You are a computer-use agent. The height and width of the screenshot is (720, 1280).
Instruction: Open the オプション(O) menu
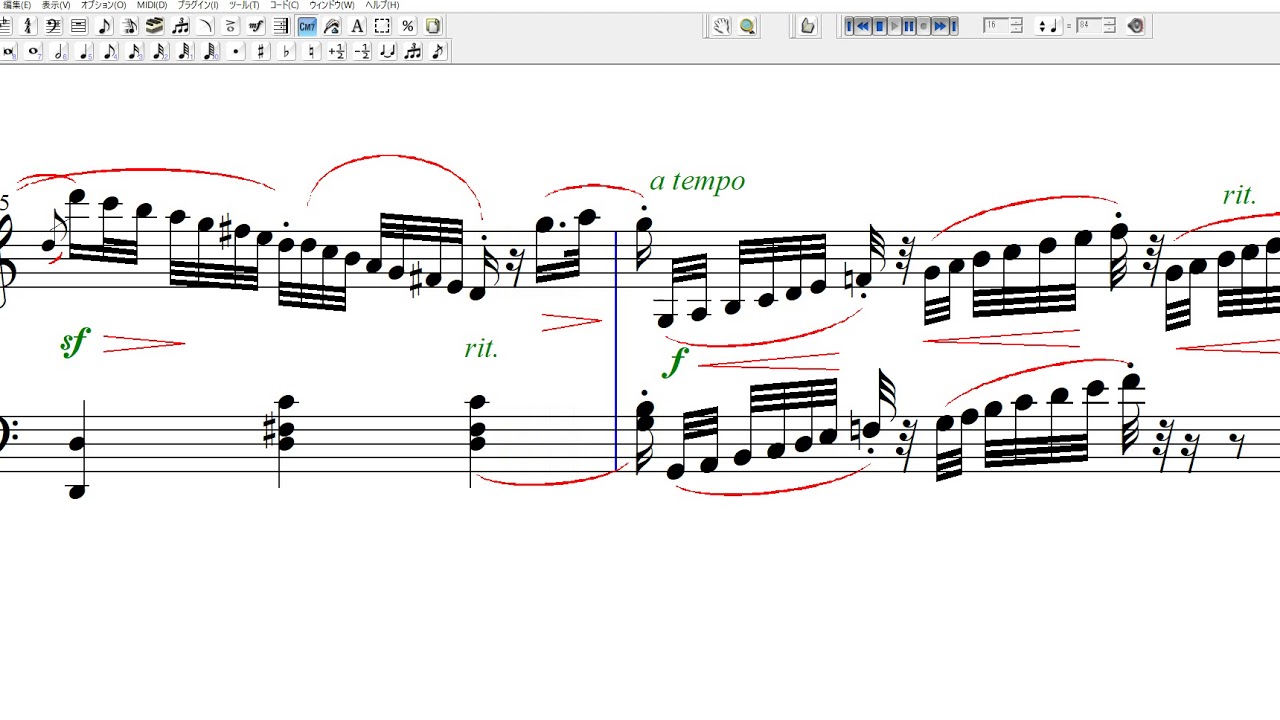coord(104,5)
